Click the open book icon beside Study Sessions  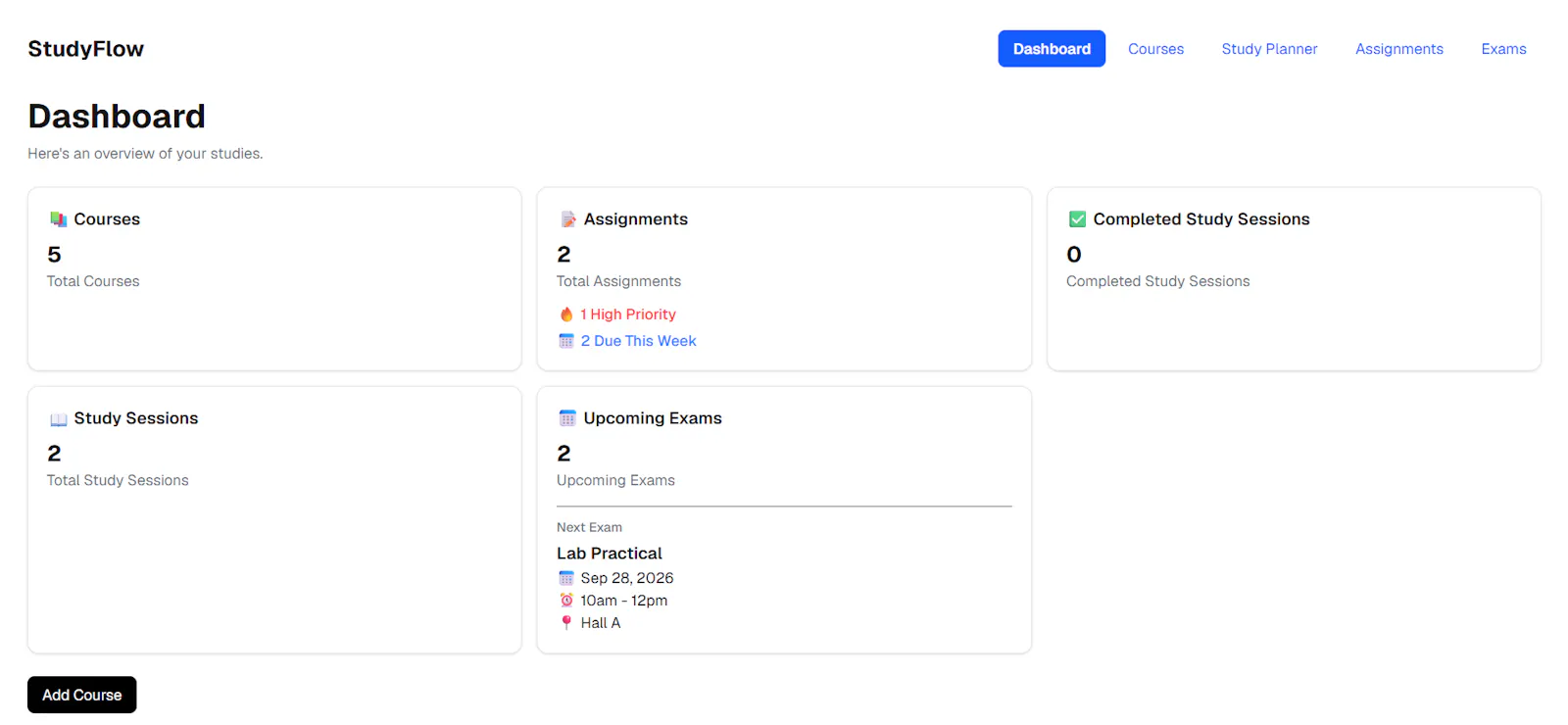tap(59, 419)
